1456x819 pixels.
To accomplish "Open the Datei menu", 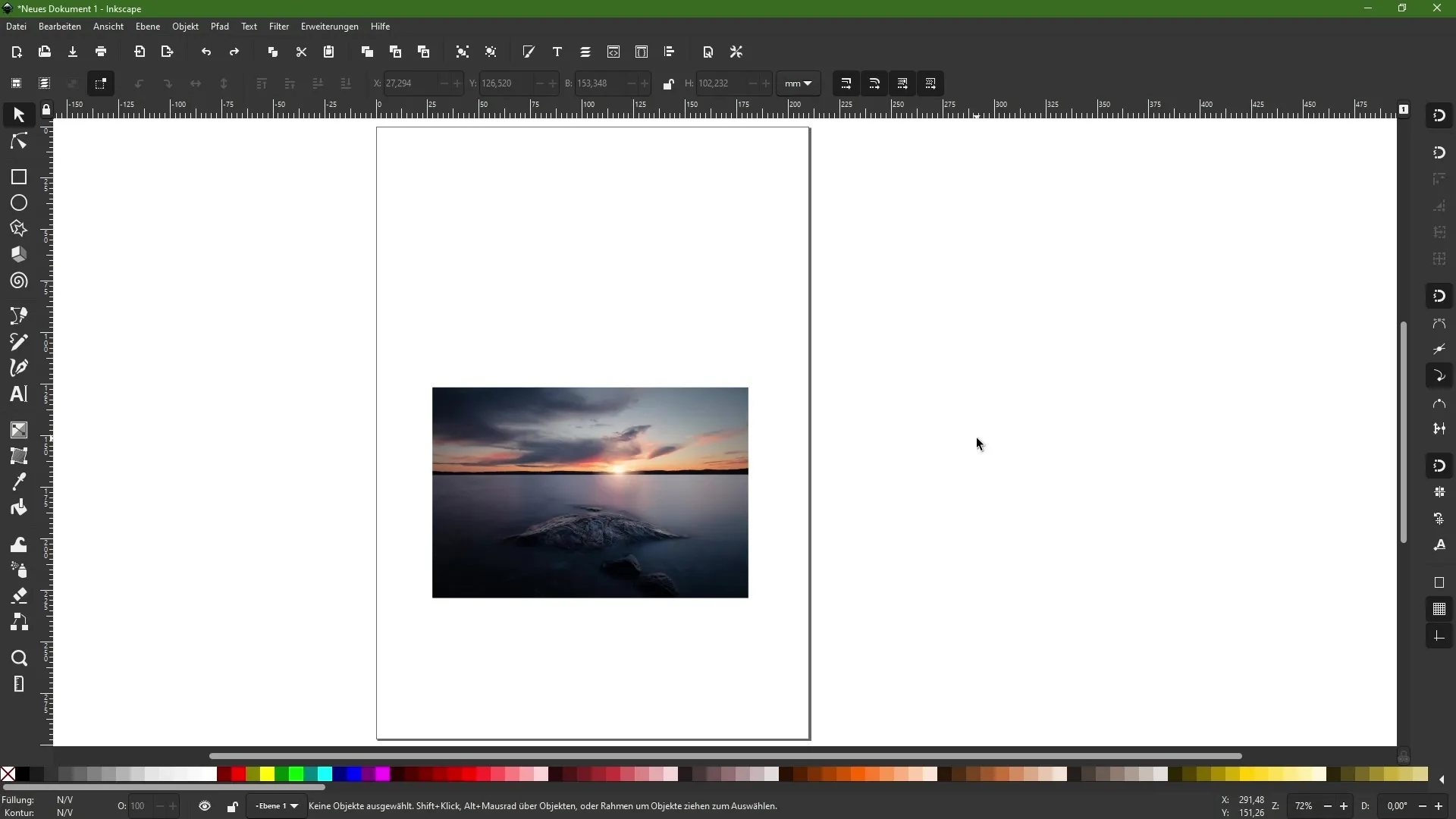I will (16, 27).
